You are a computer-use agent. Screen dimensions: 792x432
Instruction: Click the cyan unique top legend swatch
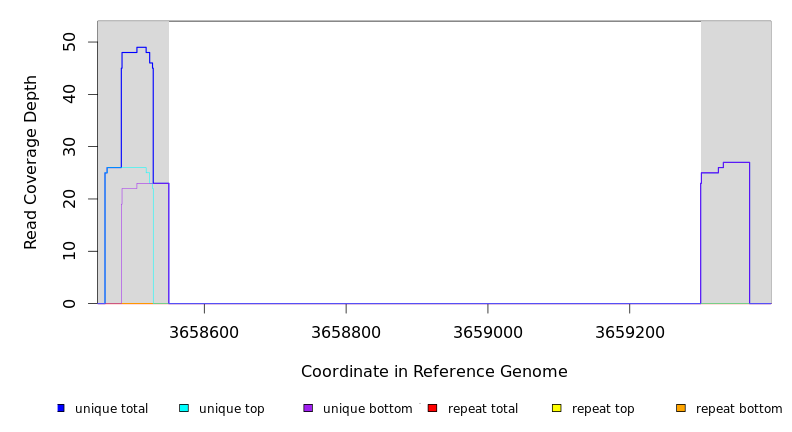click(x=184, y=408)
